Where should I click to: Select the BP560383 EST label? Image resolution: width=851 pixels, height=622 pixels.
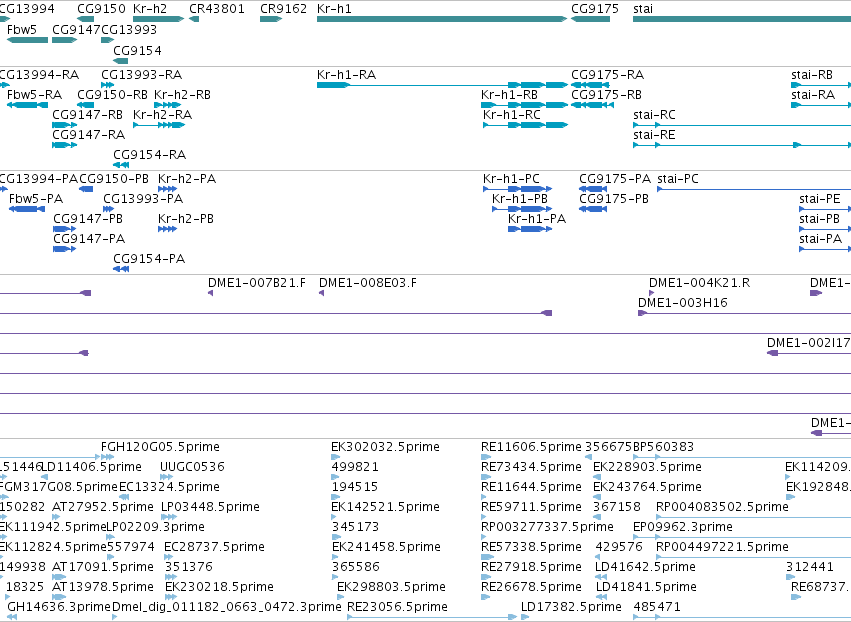(663, 447)
